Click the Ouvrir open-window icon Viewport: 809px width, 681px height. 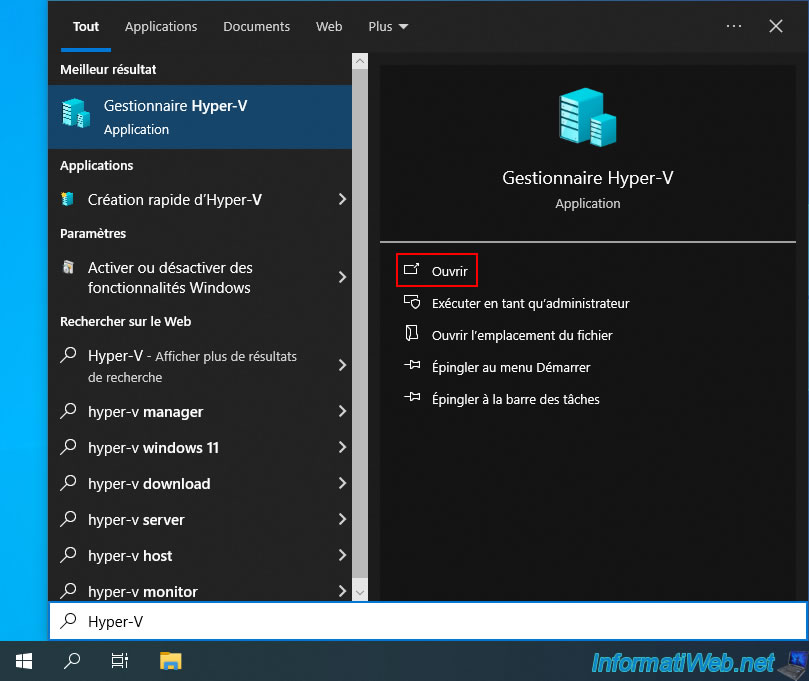(x=411, y=269)
